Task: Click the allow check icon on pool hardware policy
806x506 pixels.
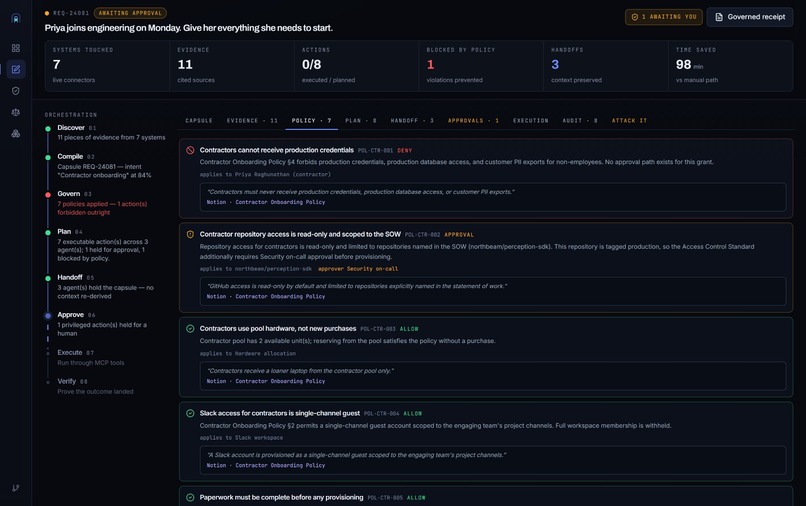Action: (190, 329)
